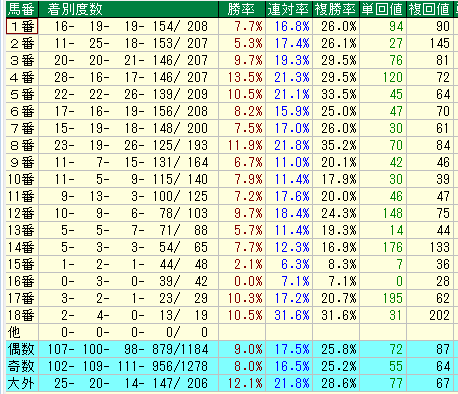The height and width of the screenshot is (394, 458).
Task: Select the 10番 row label
Action: coord(22,179)
